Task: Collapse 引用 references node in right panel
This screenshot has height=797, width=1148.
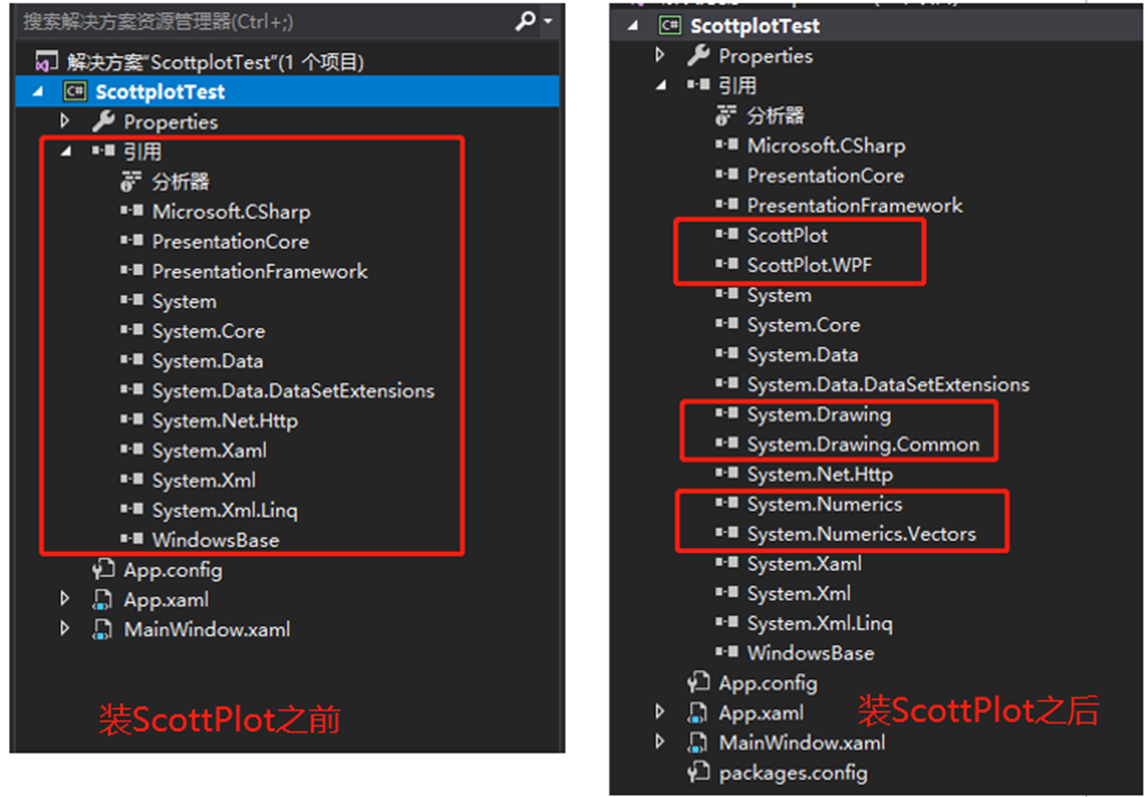Action: 662,86
